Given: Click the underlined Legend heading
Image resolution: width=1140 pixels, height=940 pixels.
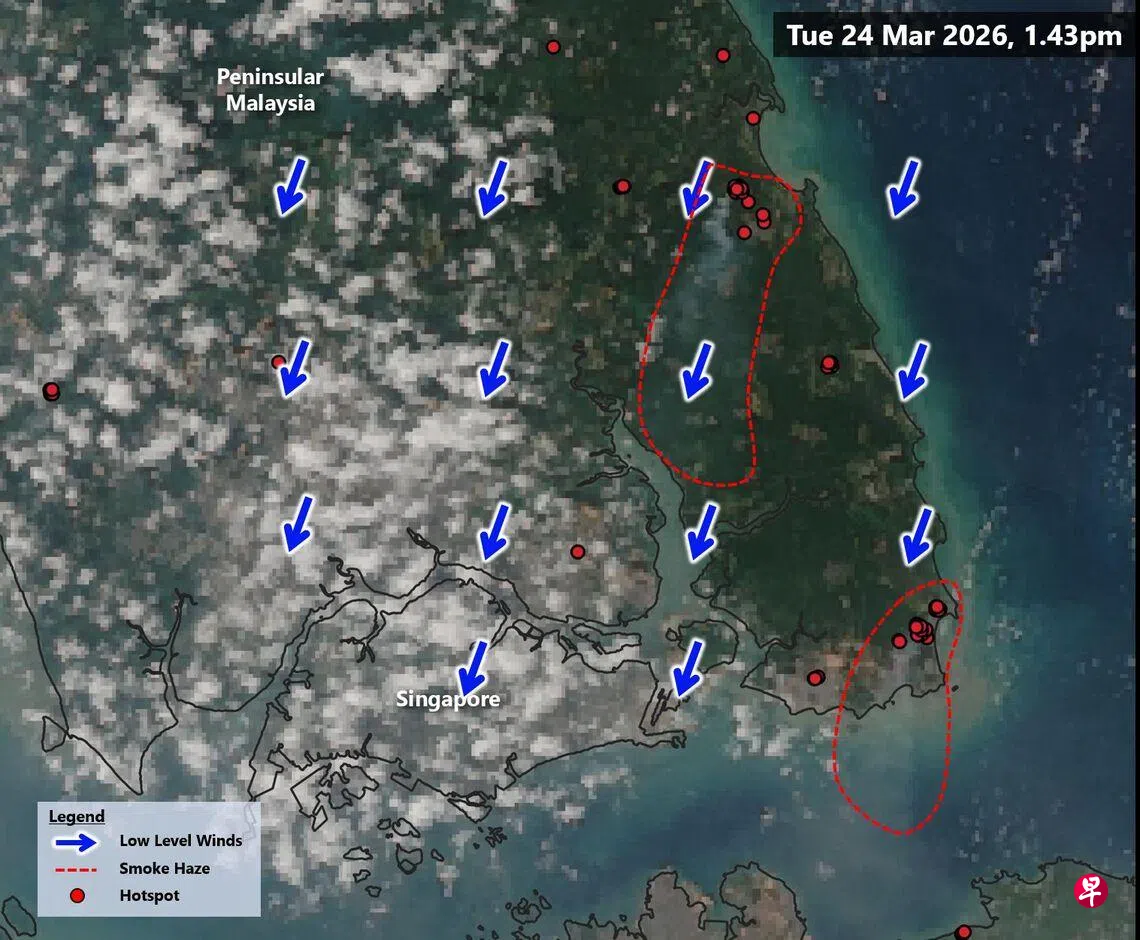Looking at the screenshot, I should point(76,816).
